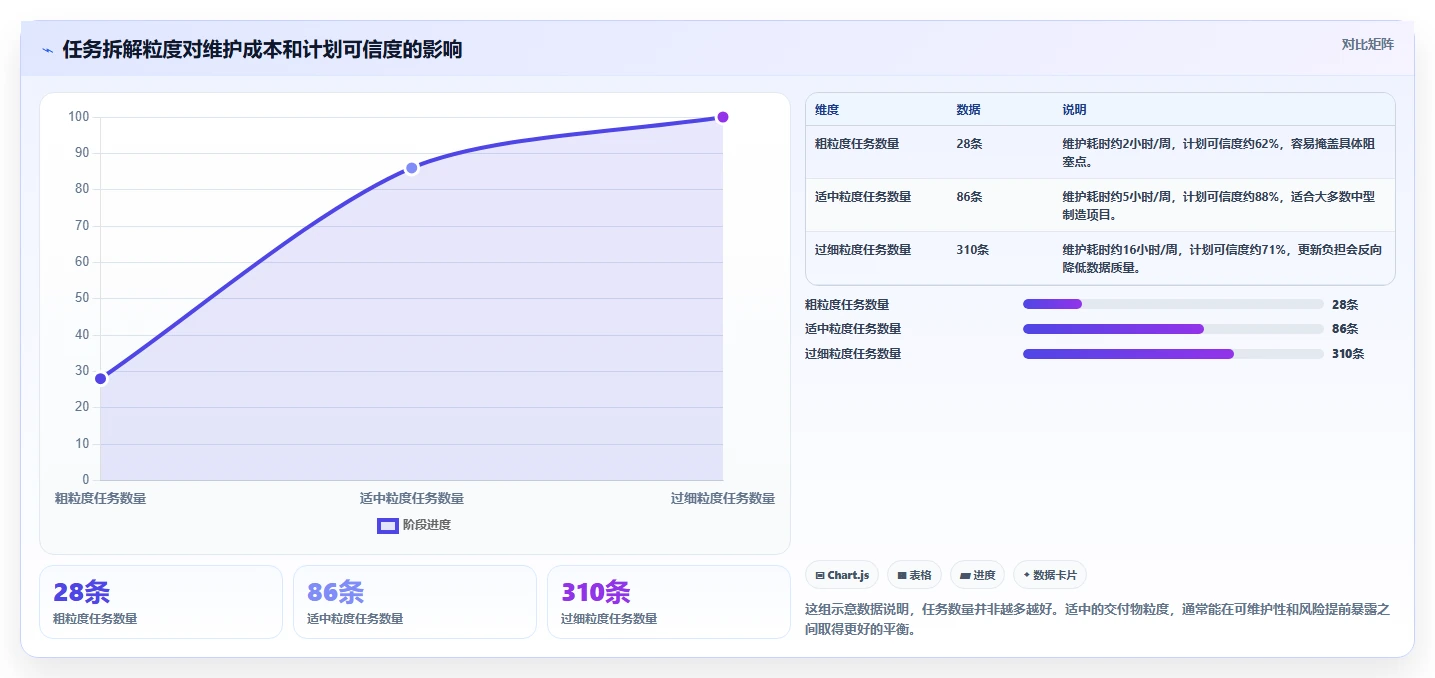This screenshot has width=1435, height=678.
Task: Click the 表格 tag chip
Action: pos(914,575)
